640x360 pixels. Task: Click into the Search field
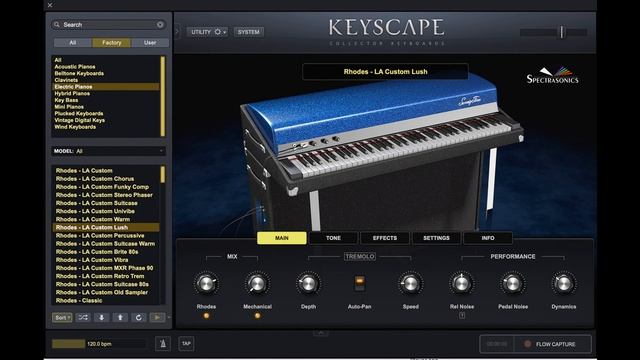108,24
